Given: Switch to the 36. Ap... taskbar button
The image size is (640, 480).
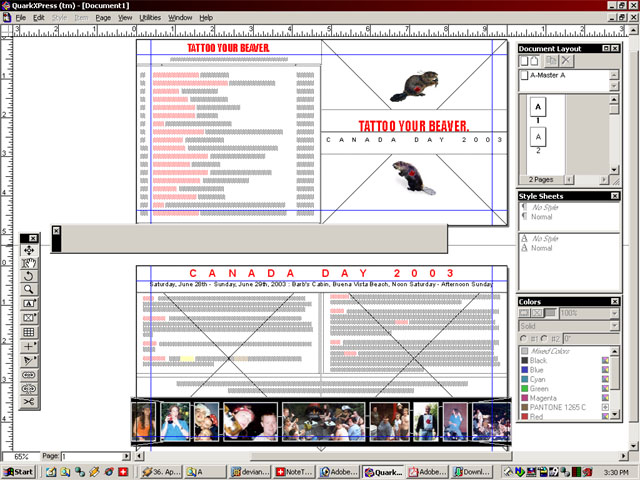Looking at the screenshot, I should click(161, 472).
